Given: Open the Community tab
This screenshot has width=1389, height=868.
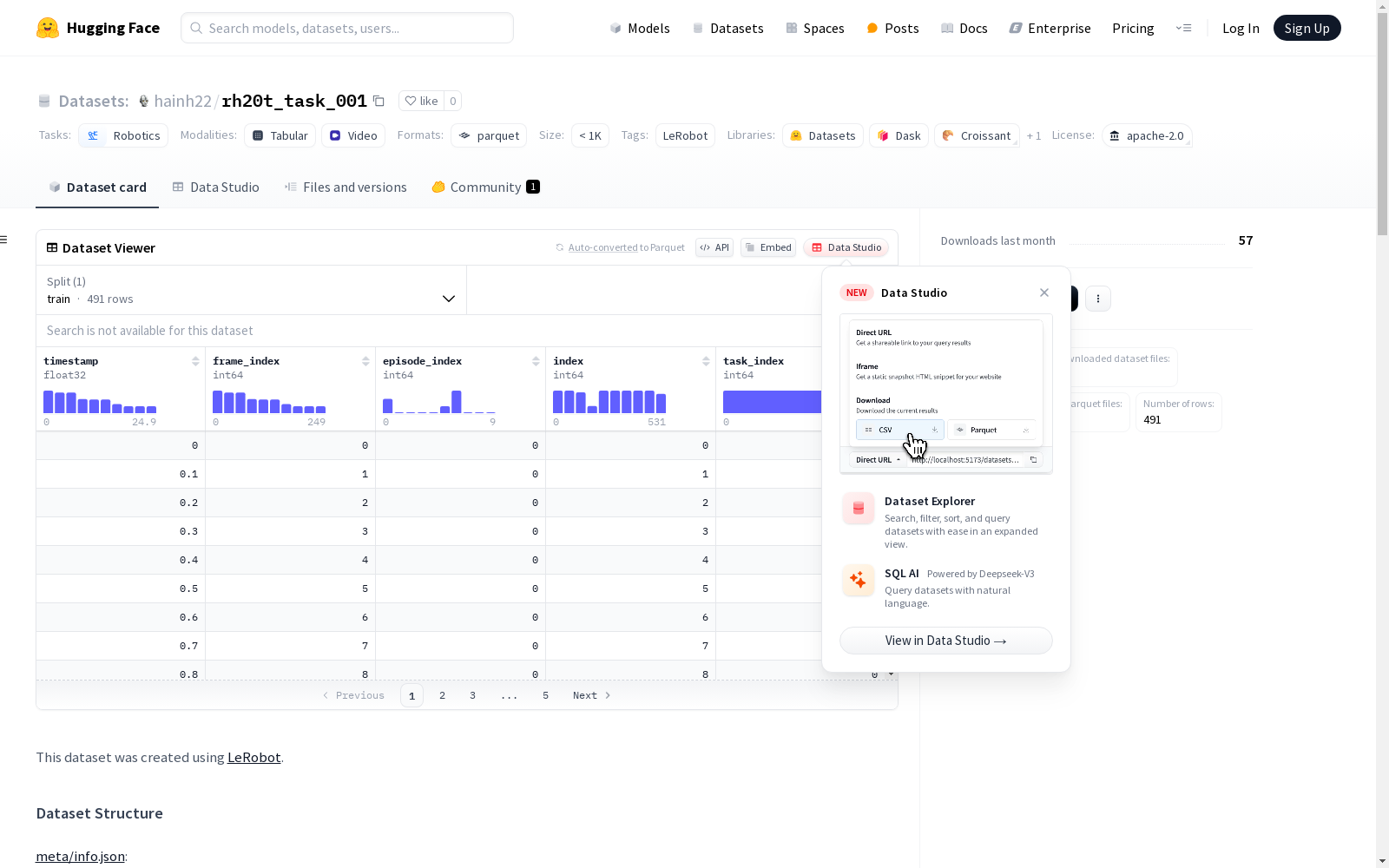Looking at the screenshot, I should tap(485, 187).
